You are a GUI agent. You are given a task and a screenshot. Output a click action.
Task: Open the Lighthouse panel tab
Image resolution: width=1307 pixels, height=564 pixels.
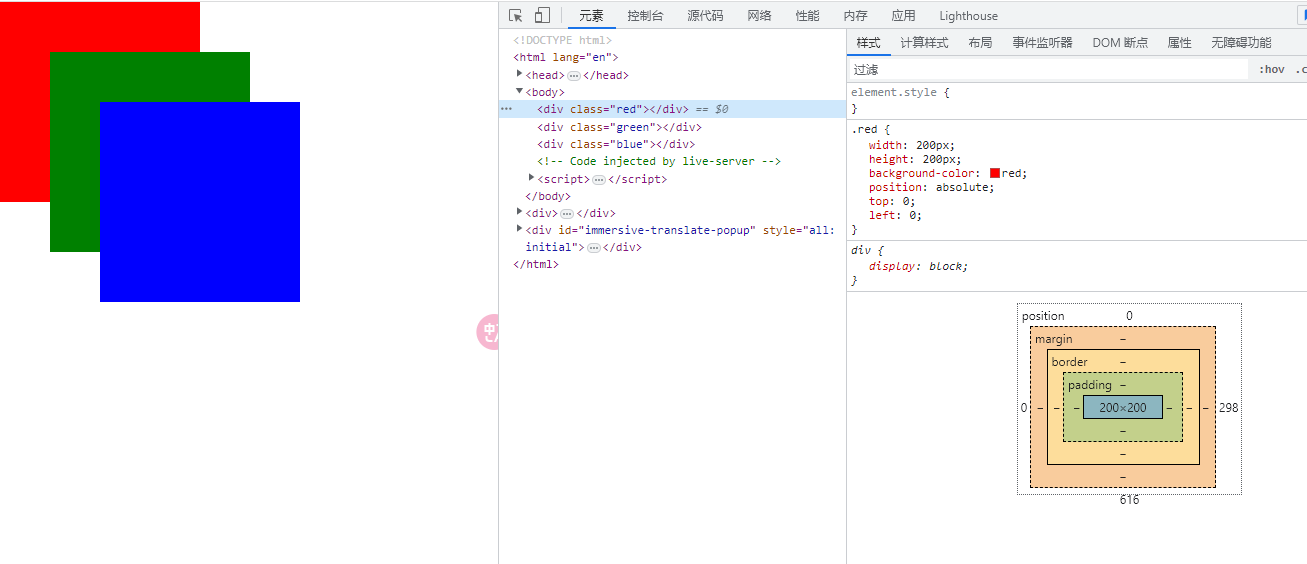click(x=968, y=15)
